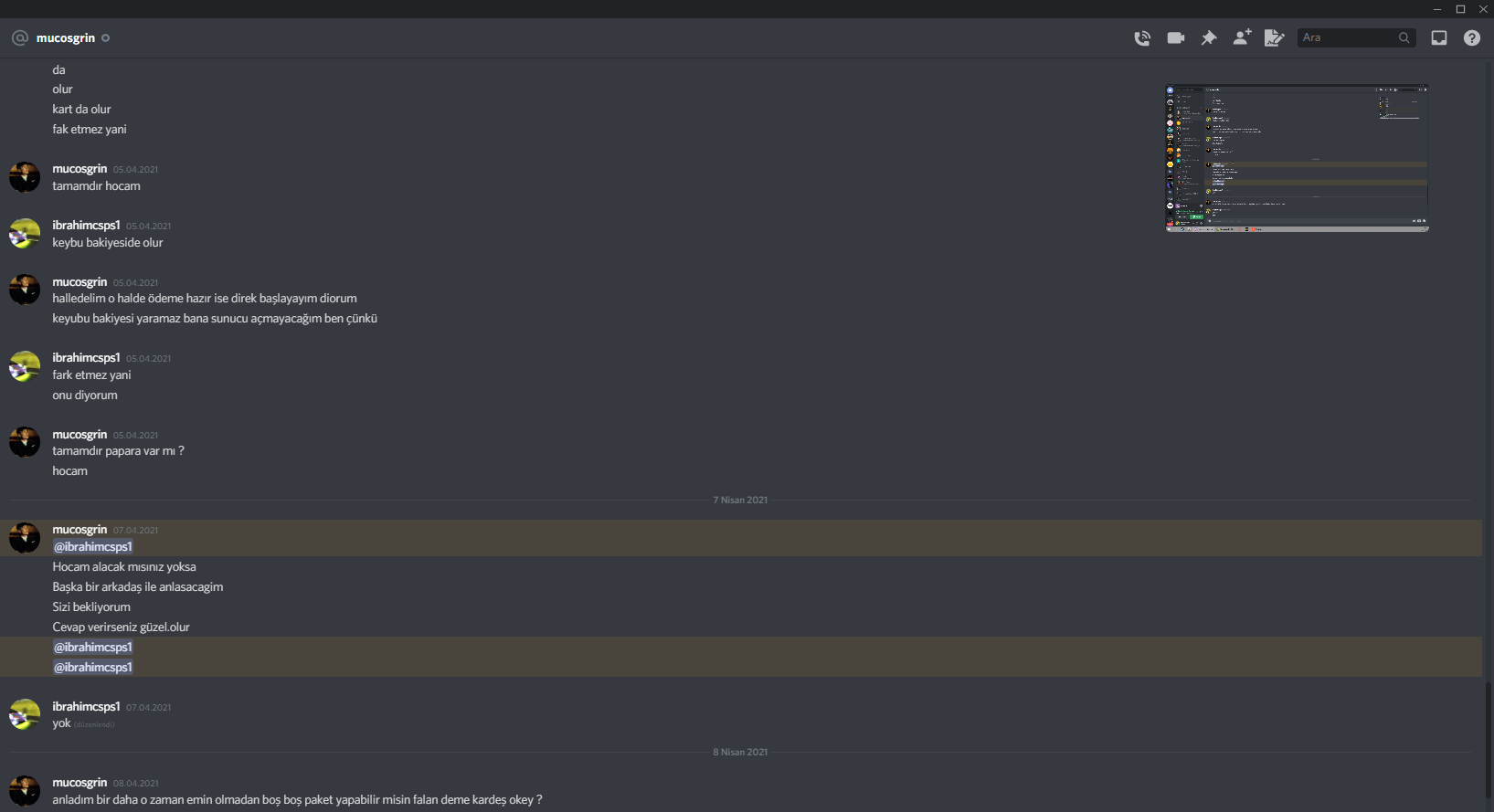Click message 'Cevap verirseniz güzel.olur'
This screenshot has height=812, width=1494.
[122, 627]
